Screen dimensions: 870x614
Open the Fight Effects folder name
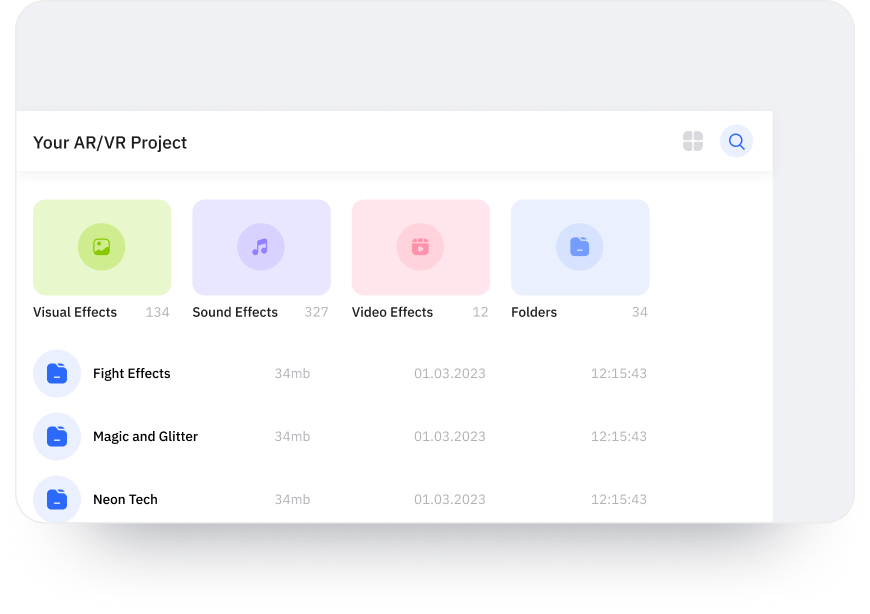click(131, 373)
